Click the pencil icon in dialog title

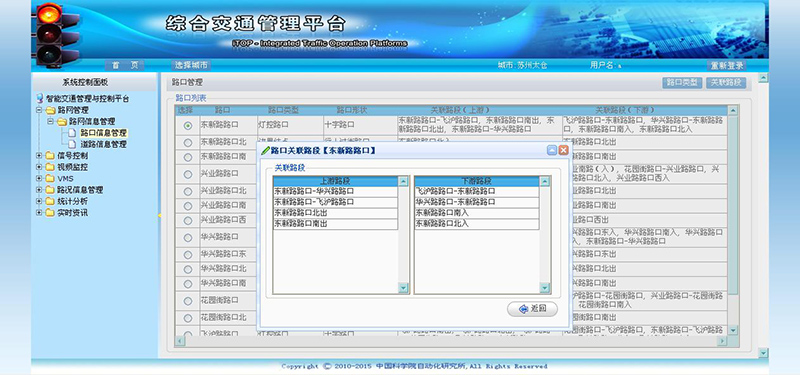click(x=265, y=151)
